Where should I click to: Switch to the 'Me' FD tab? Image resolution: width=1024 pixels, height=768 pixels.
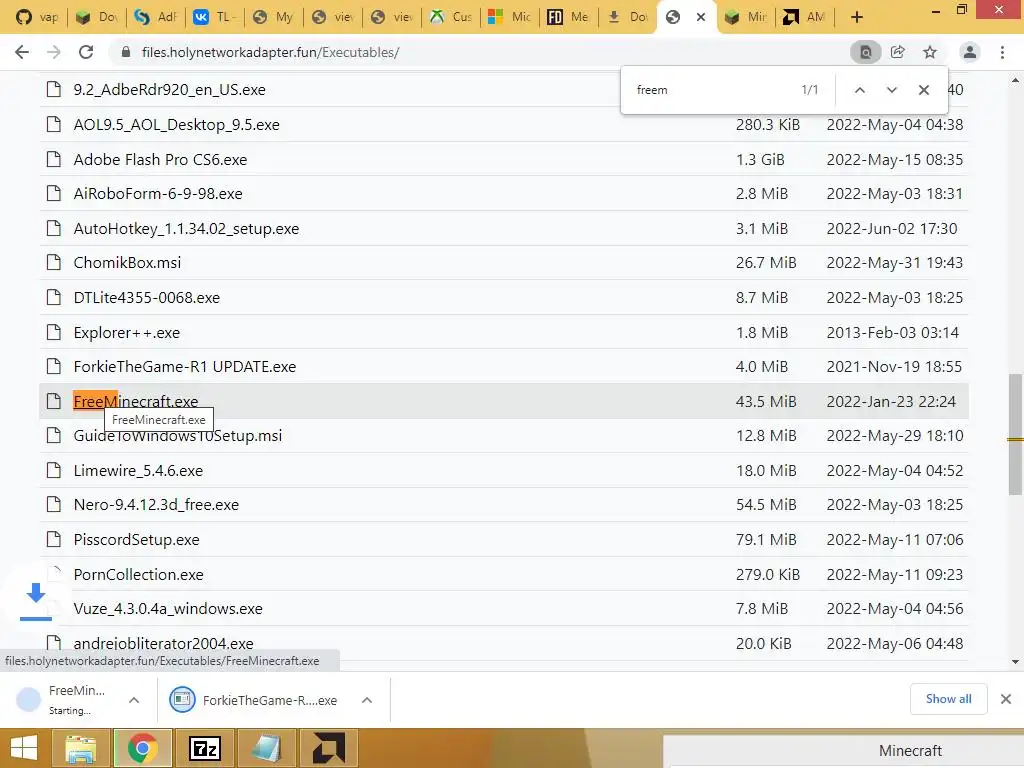click(568, 17)
